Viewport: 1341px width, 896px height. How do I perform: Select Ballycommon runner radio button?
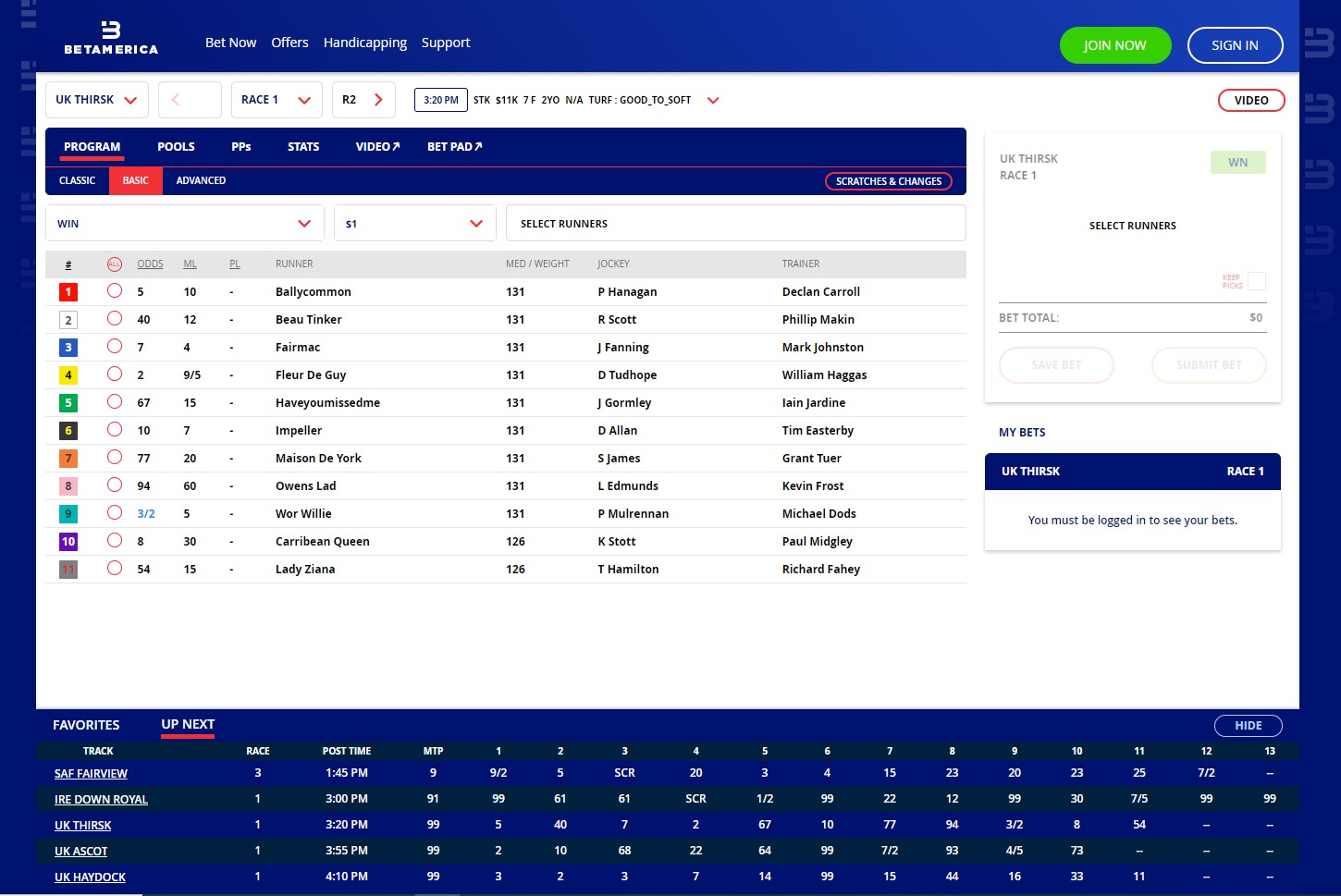tap(115, 290)
